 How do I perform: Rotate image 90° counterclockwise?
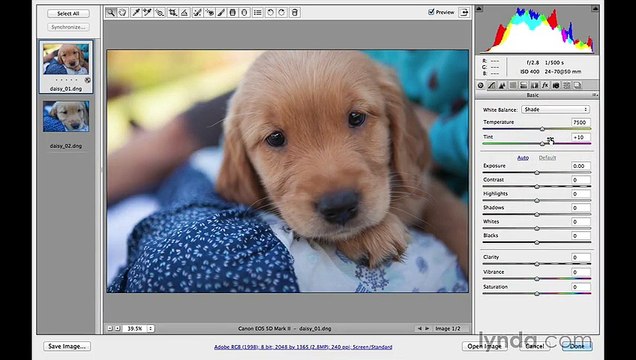(x=270, y=13)
